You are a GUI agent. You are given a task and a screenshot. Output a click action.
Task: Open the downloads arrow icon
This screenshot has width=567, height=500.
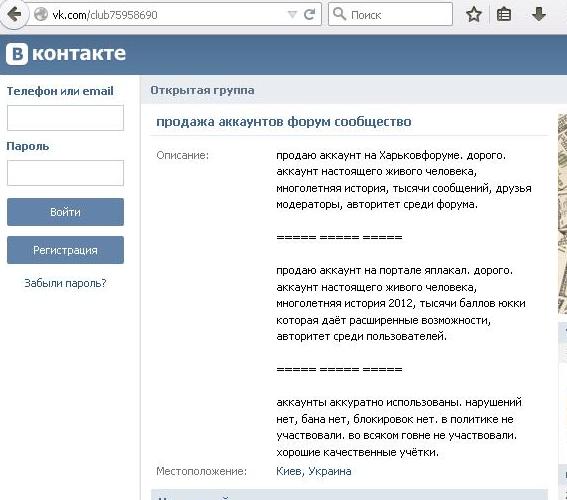(x=539, y=14)
